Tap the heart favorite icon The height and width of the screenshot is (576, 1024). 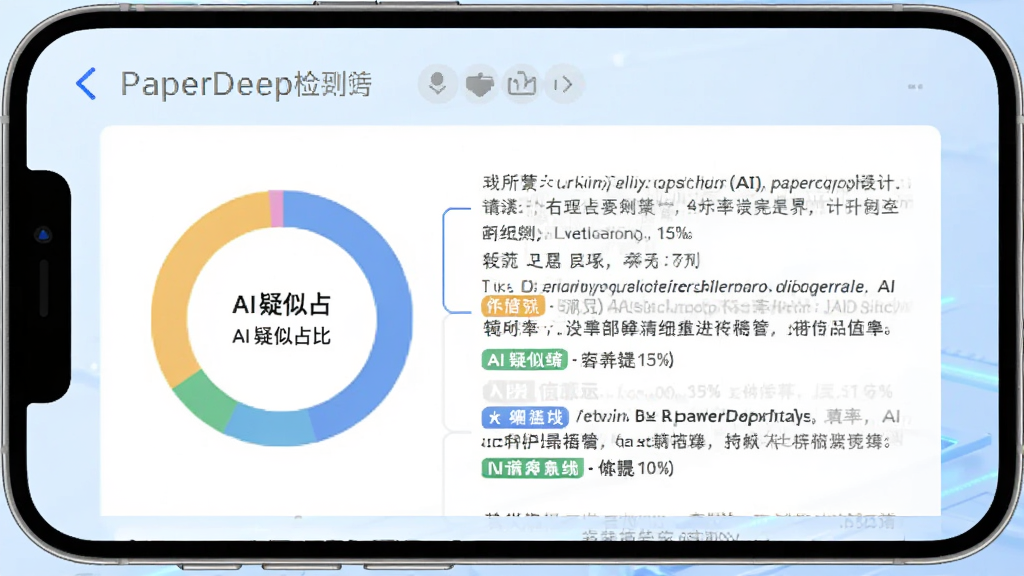tap(479, 84)
